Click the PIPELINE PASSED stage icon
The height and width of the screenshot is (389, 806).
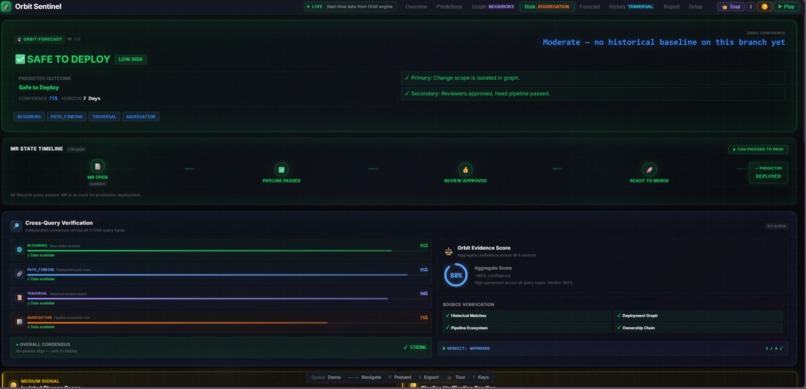click(x=281, y=169)
